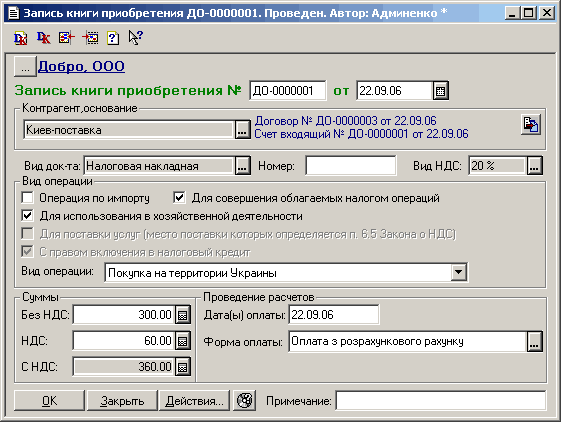
Task: Open the Добро, ООО company link
Action: point(82,66)
